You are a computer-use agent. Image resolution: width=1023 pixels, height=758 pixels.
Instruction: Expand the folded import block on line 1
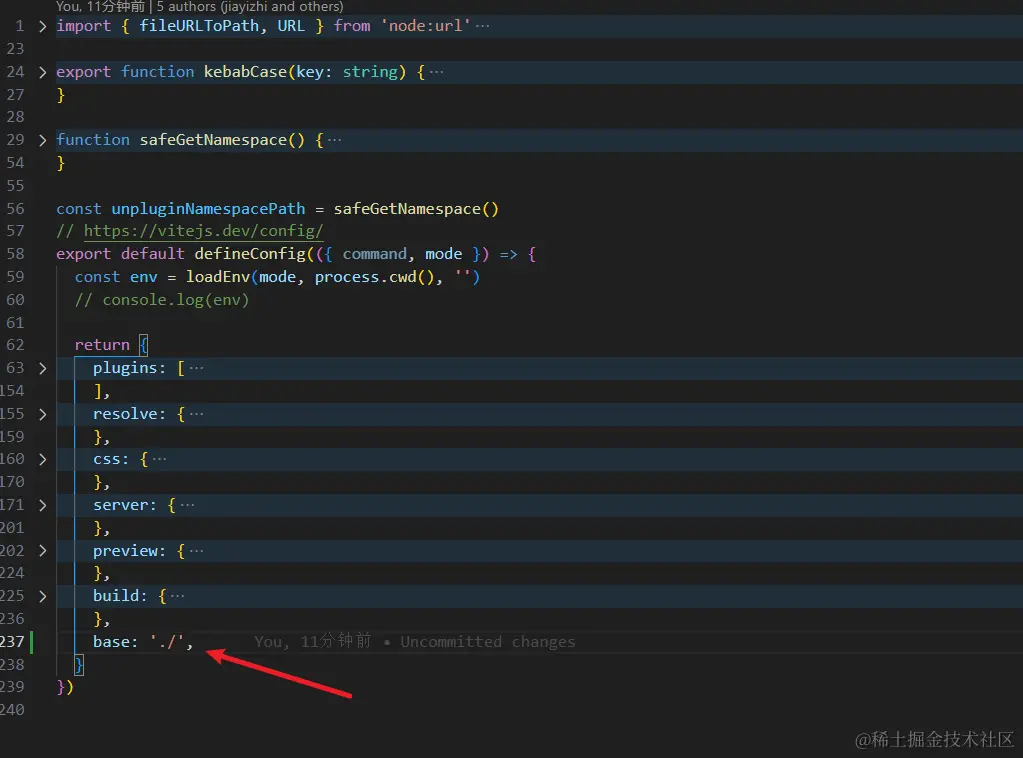[x=42, y=27]
